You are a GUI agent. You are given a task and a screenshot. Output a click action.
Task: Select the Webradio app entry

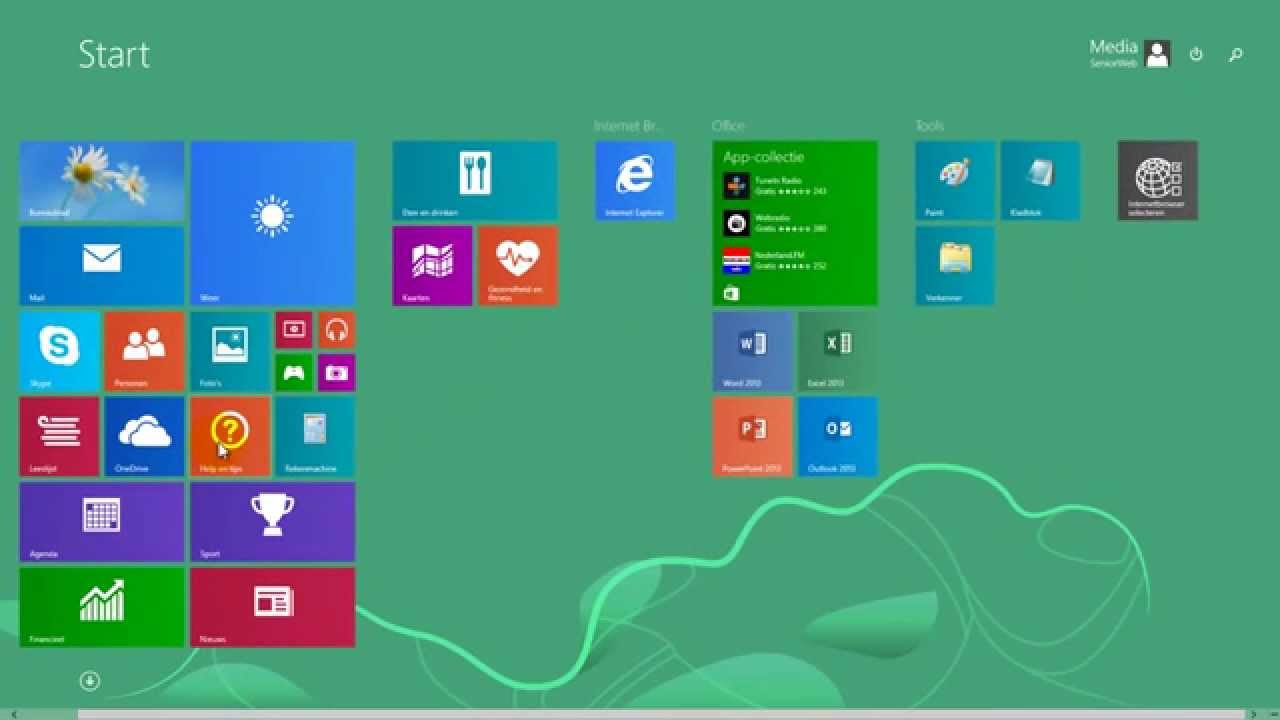coord(775,223)
